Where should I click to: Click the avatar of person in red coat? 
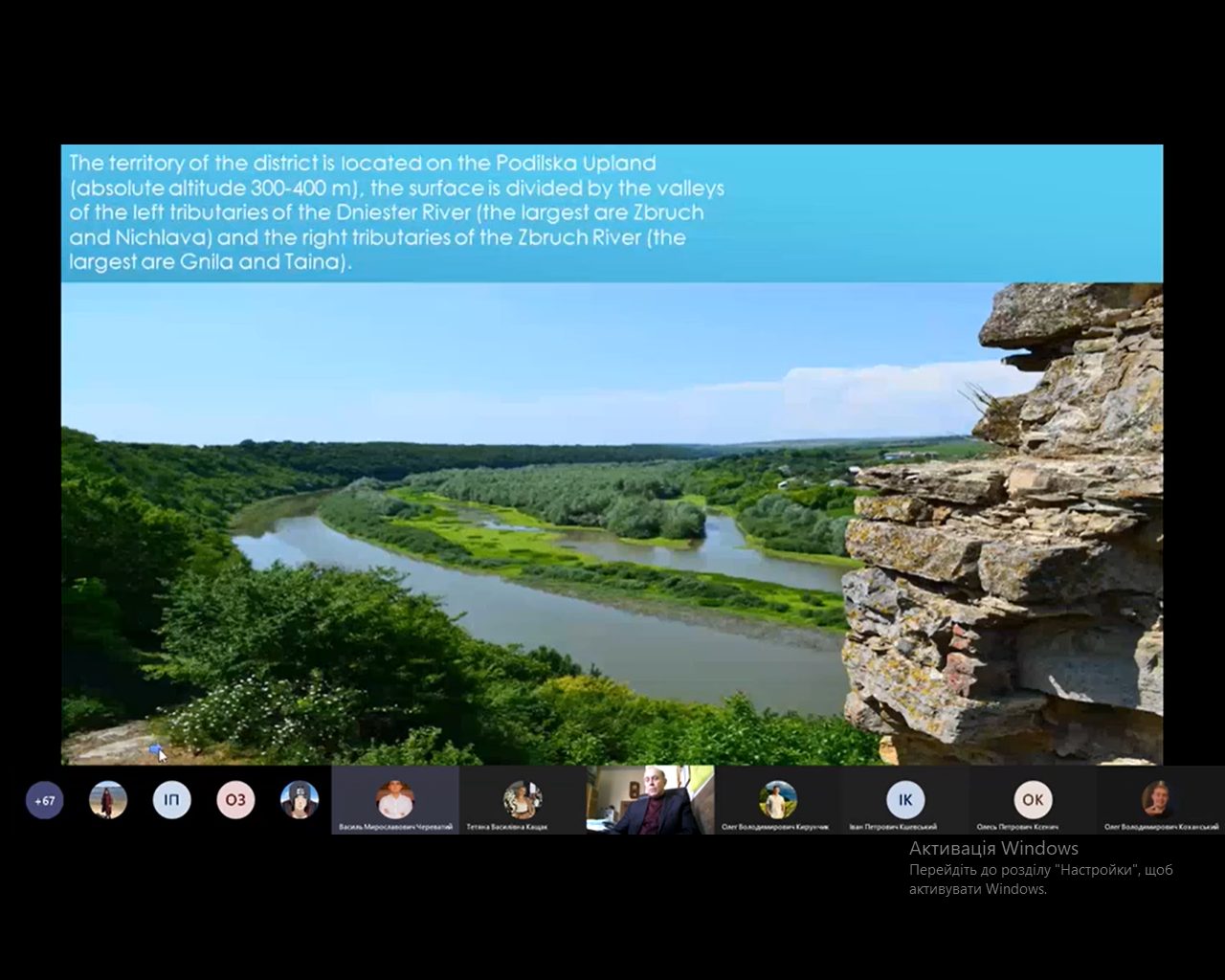click(x=108, y=800)
